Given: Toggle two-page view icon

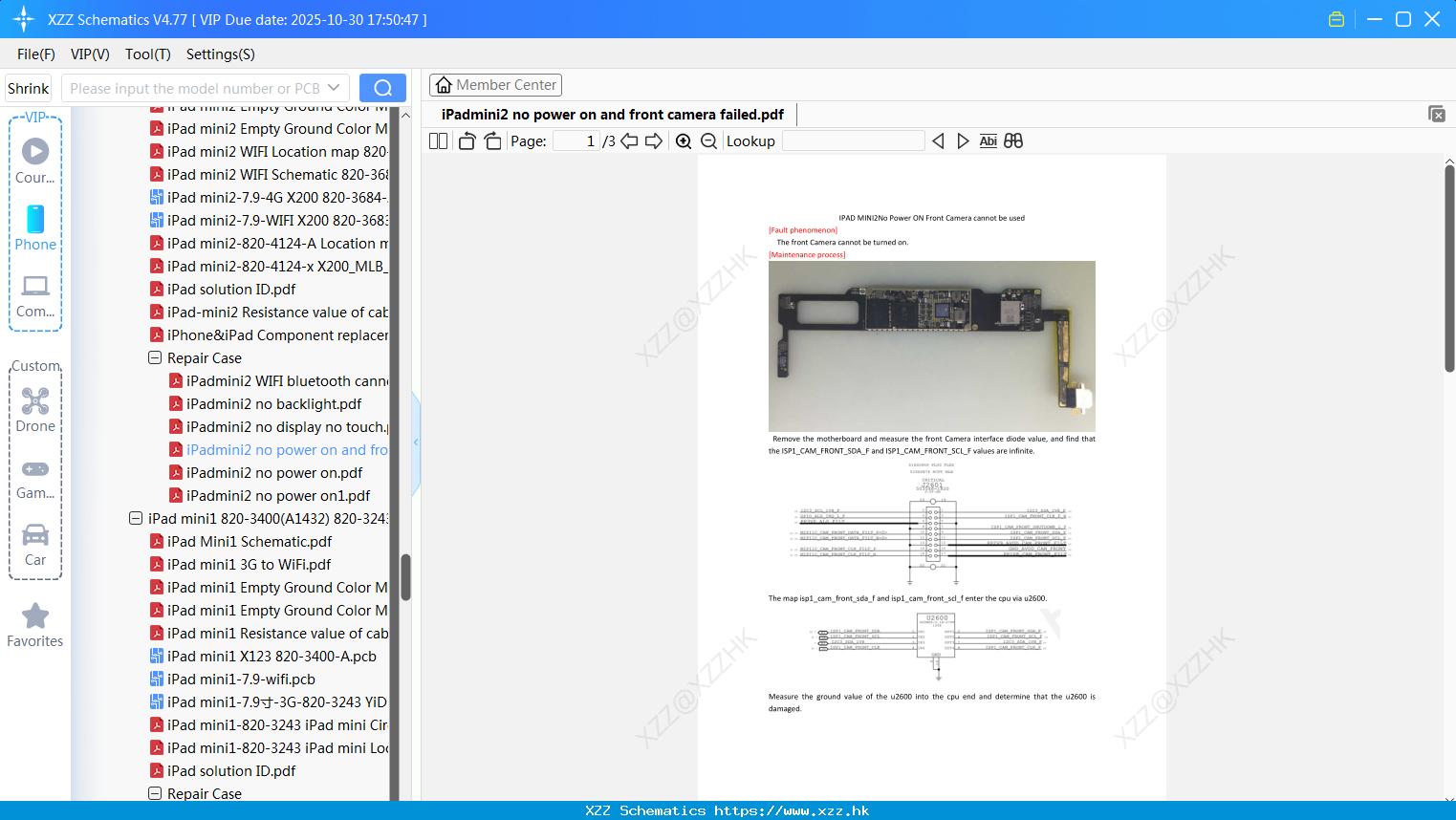Looking at the screenshot, I should click(x=439, y=140).
